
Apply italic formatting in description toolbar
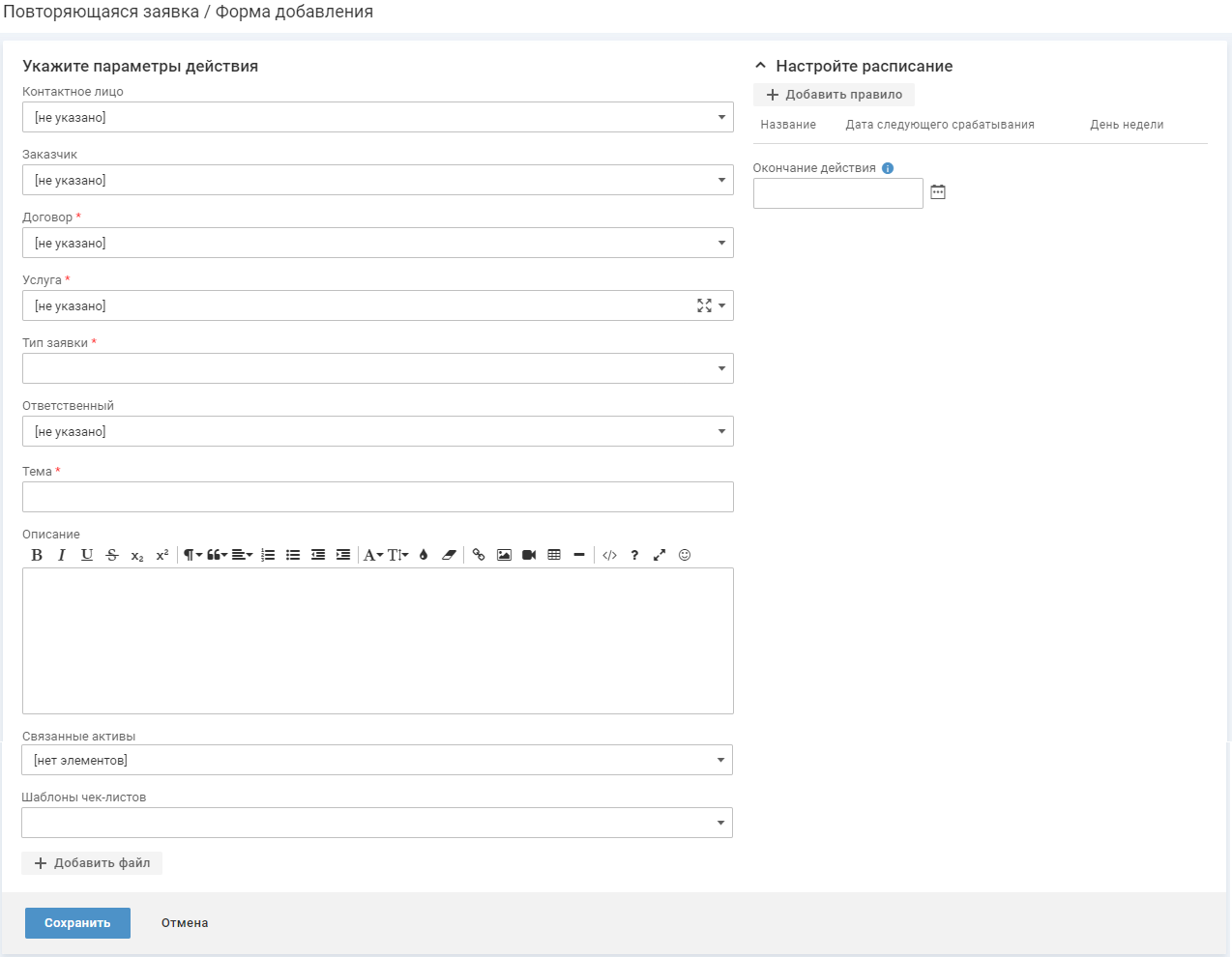(62, 555)
